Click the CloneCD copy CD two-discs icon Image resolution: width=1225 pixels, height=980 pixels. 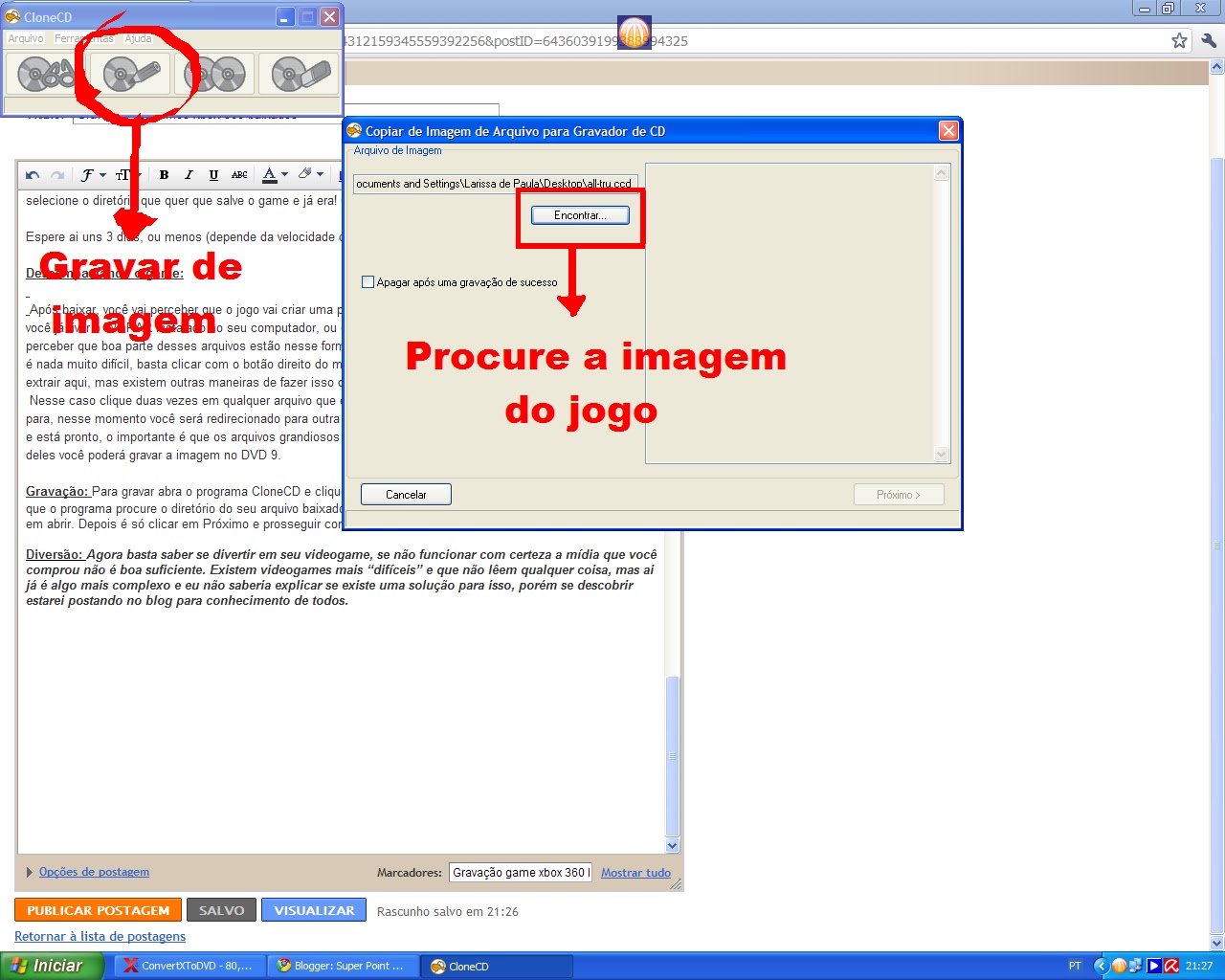tap(215, 74)
